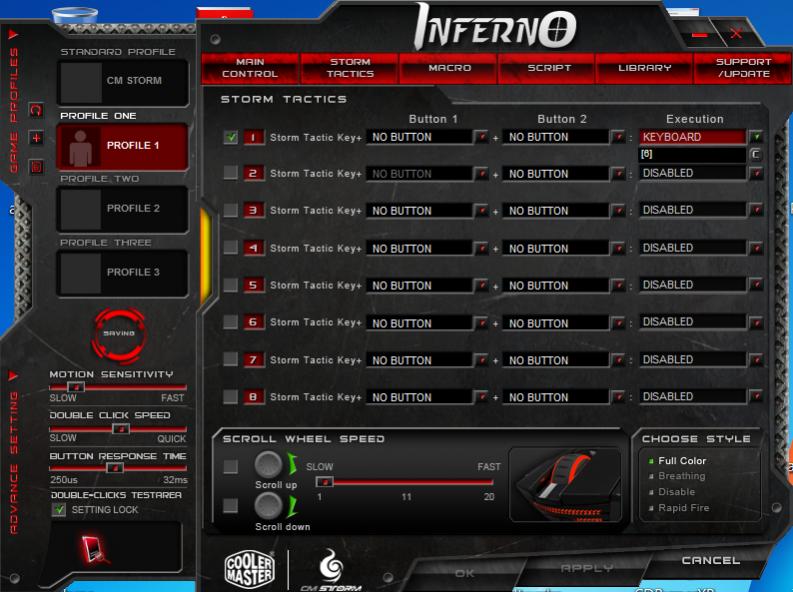The image size is (793, 592).
Task: Click the Cooler Master logo
Action: pyautogui.click(x=249, y=568)
